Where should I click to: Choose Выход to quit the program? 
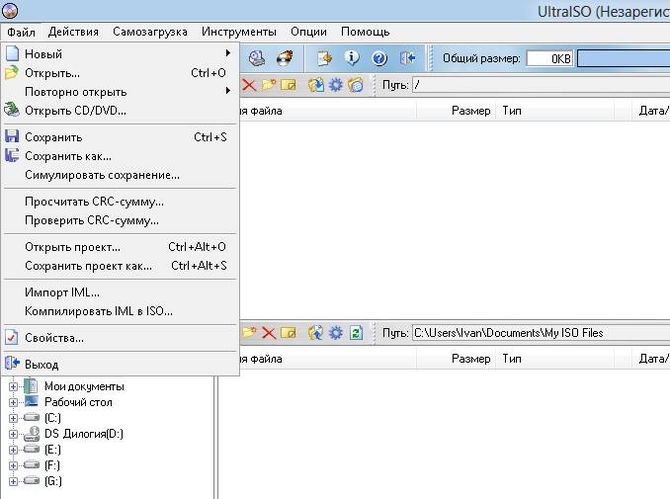(120, 364)
